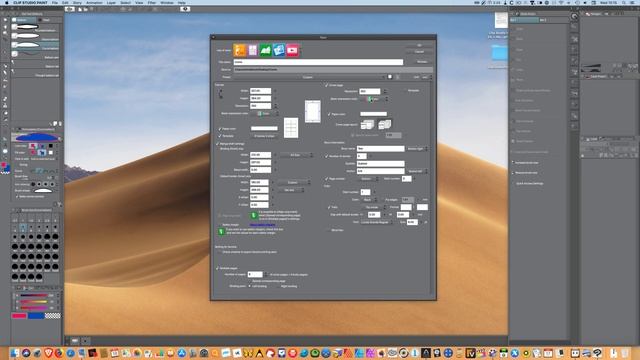Click the Finder icon in the Dock
This screenshot has height=360, width=640.
(15, 353)
